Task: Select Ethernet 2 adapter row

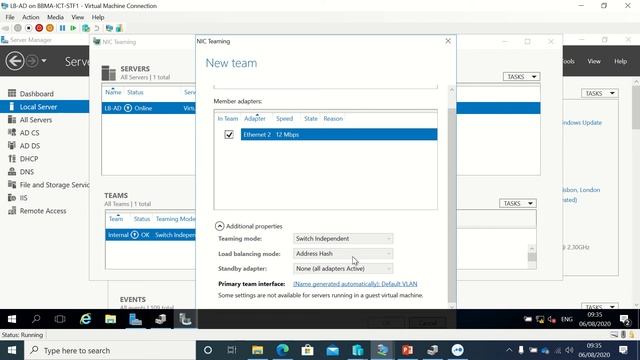Action: pyautogui.click(x=339, y=134)
